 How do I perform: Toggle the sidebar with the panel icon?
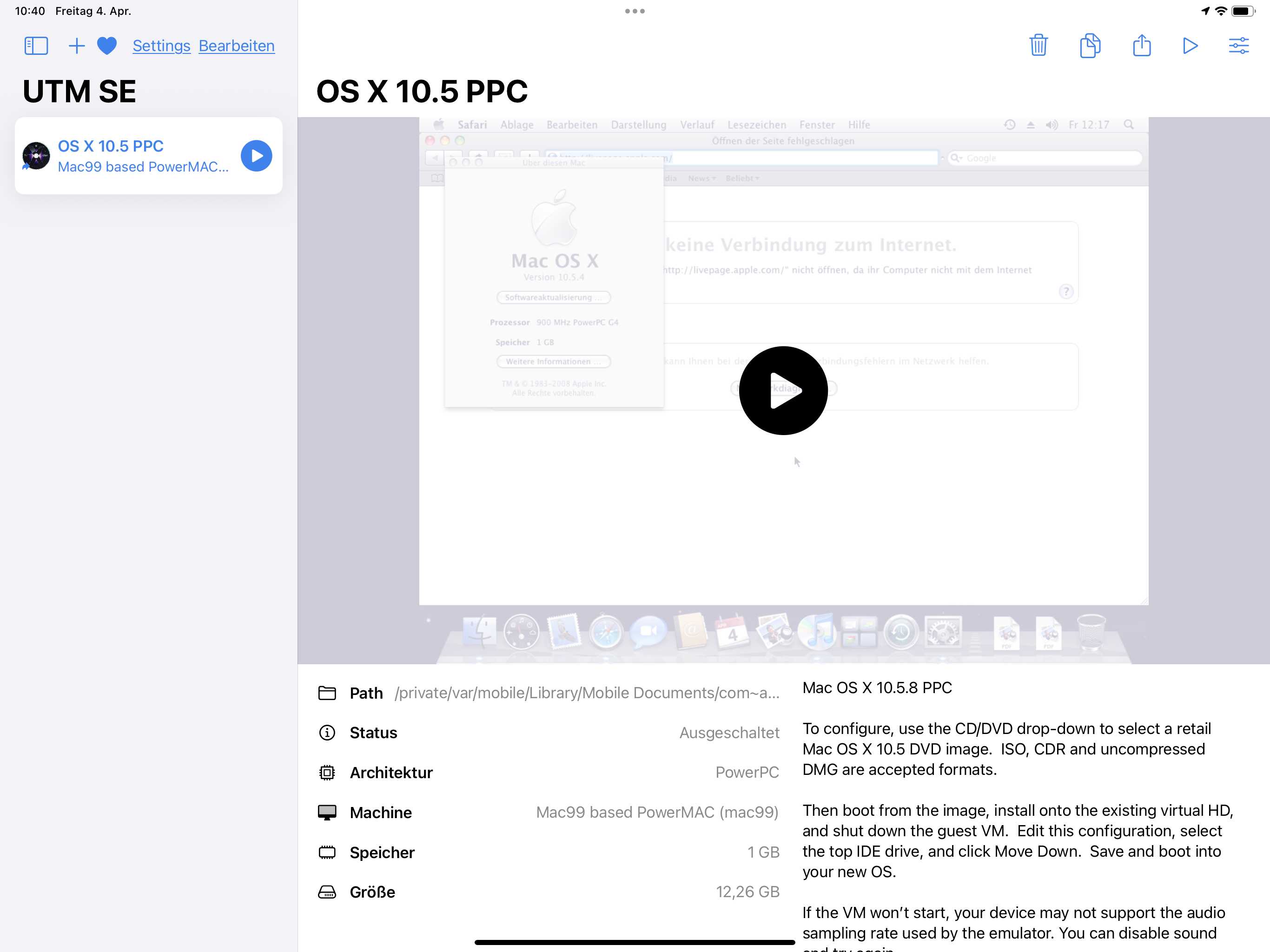coord(35,46)
